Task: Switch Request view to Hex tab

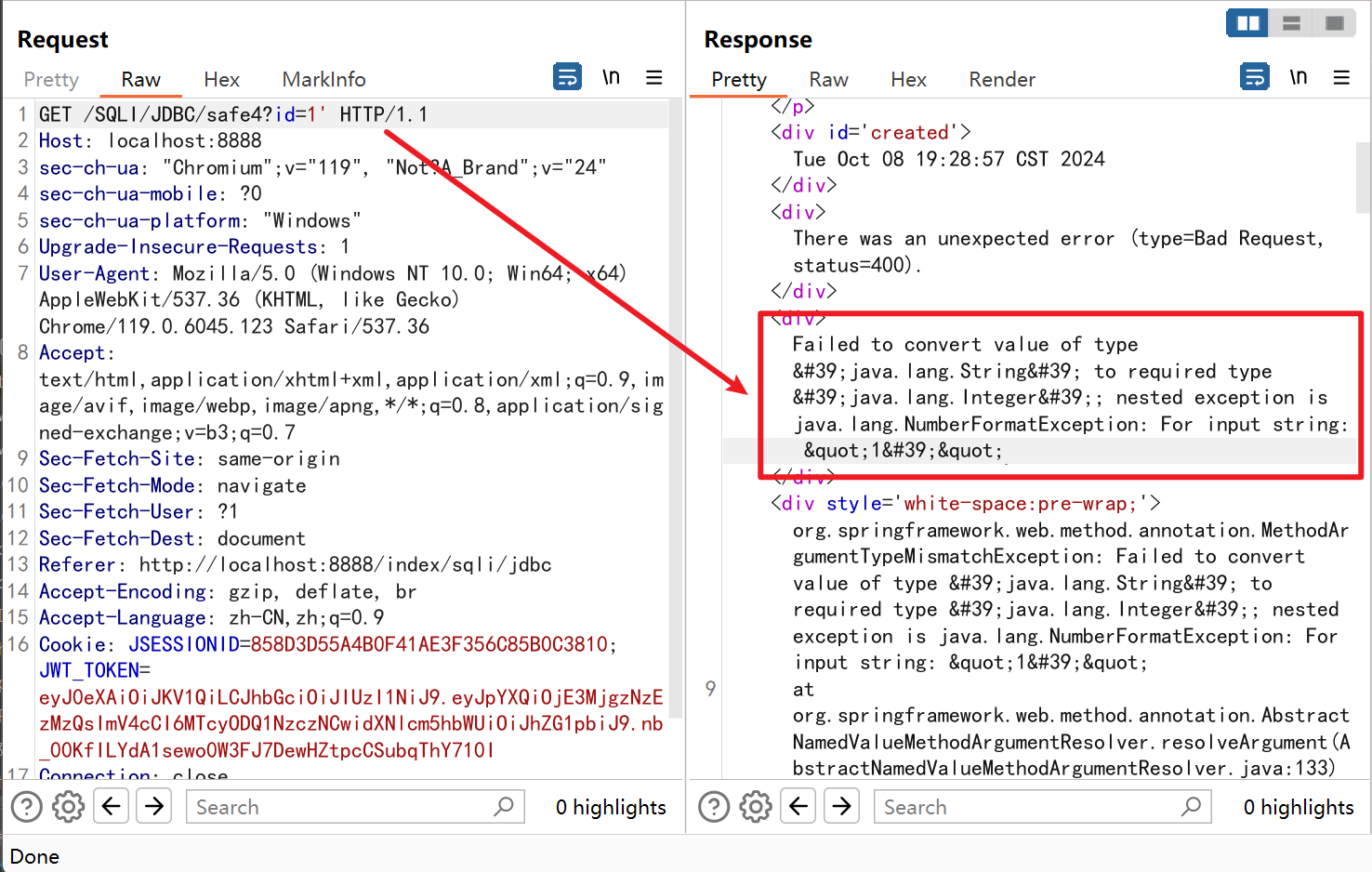Action: click(221, 80)
